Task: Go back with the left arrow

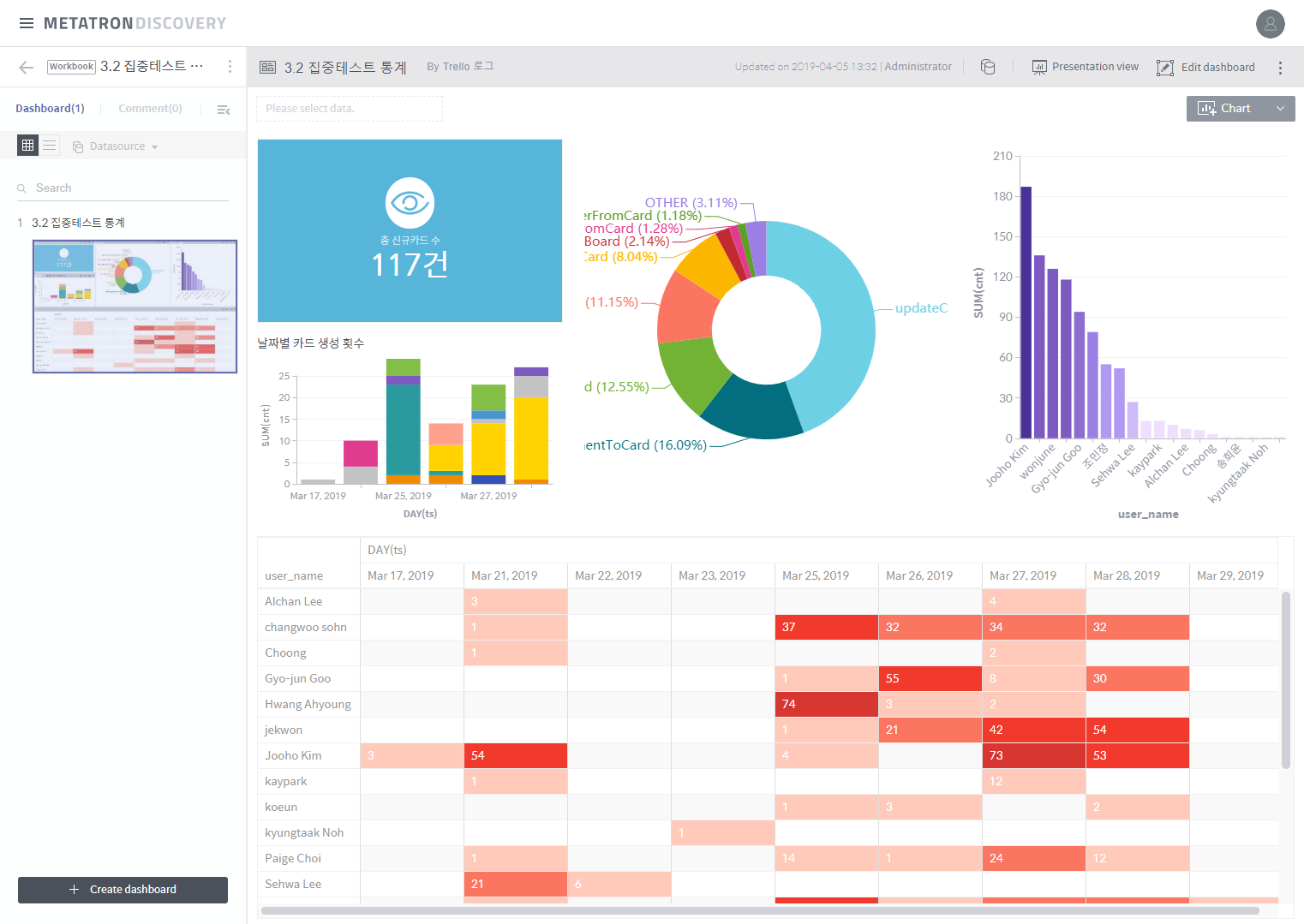Action: [27, 67]
